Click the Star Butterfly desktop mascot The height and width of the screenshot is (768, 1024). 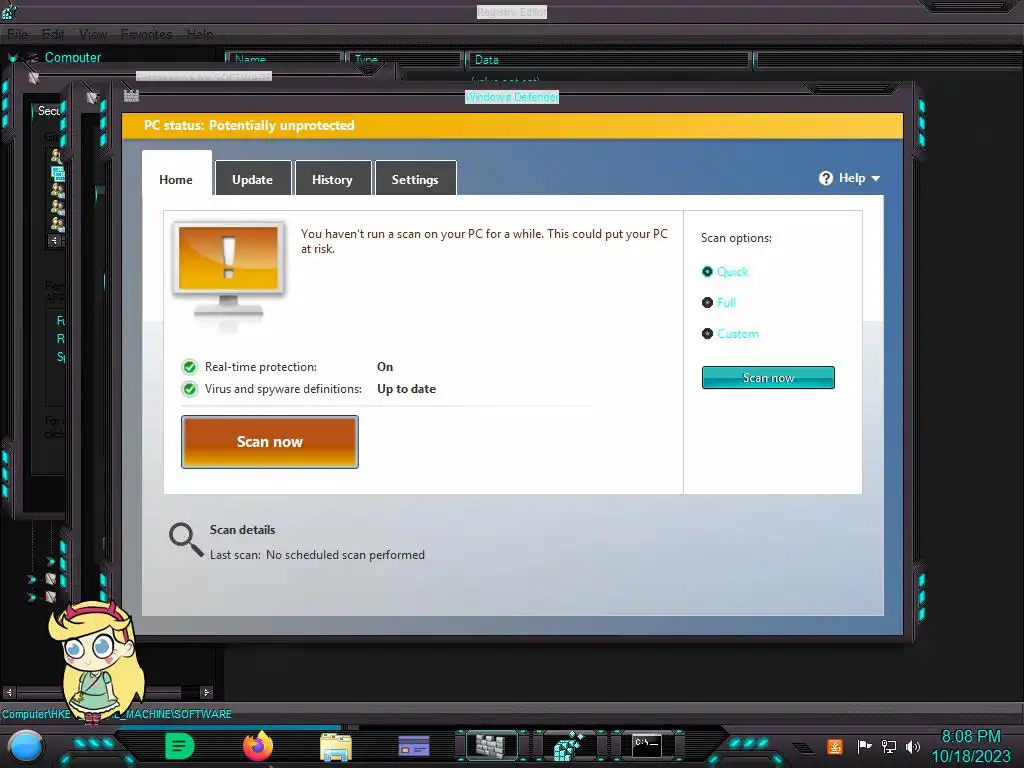tap(96, 662)
